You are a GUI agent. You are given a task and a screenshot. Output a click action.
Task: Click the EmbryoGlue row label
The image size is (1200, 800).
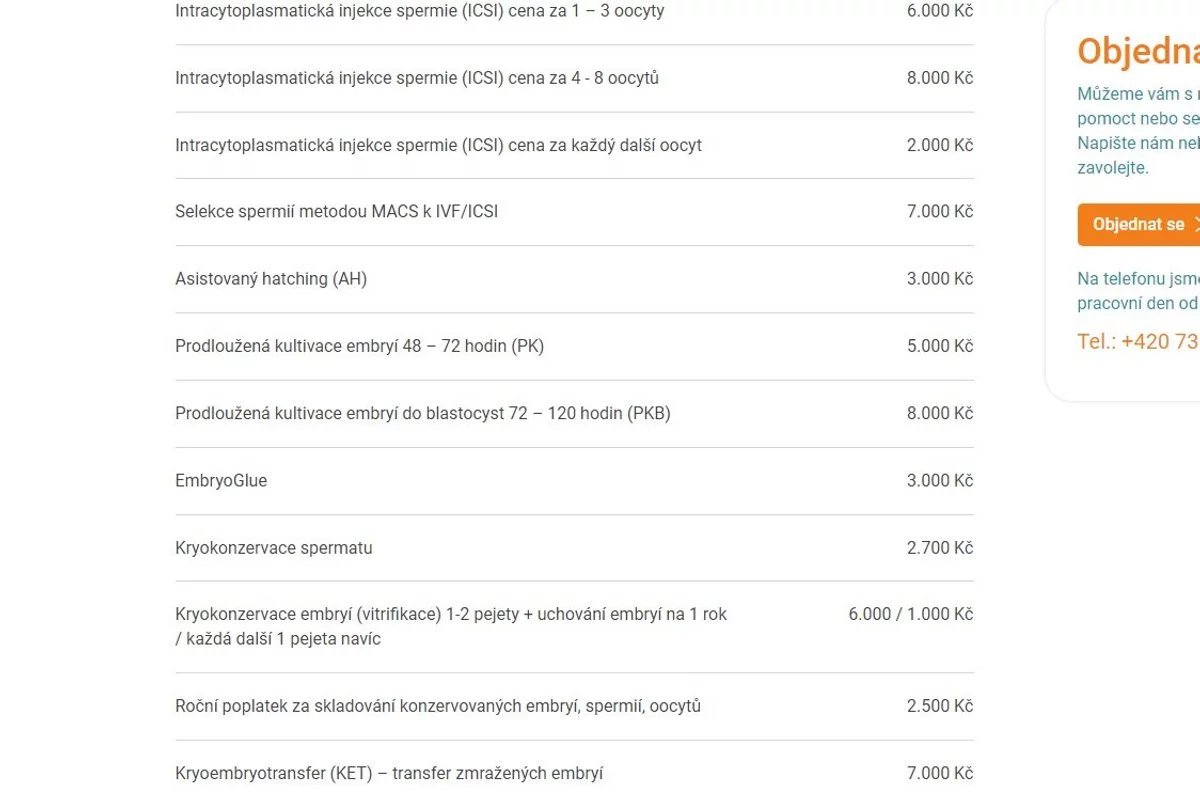tap(221, 480)
